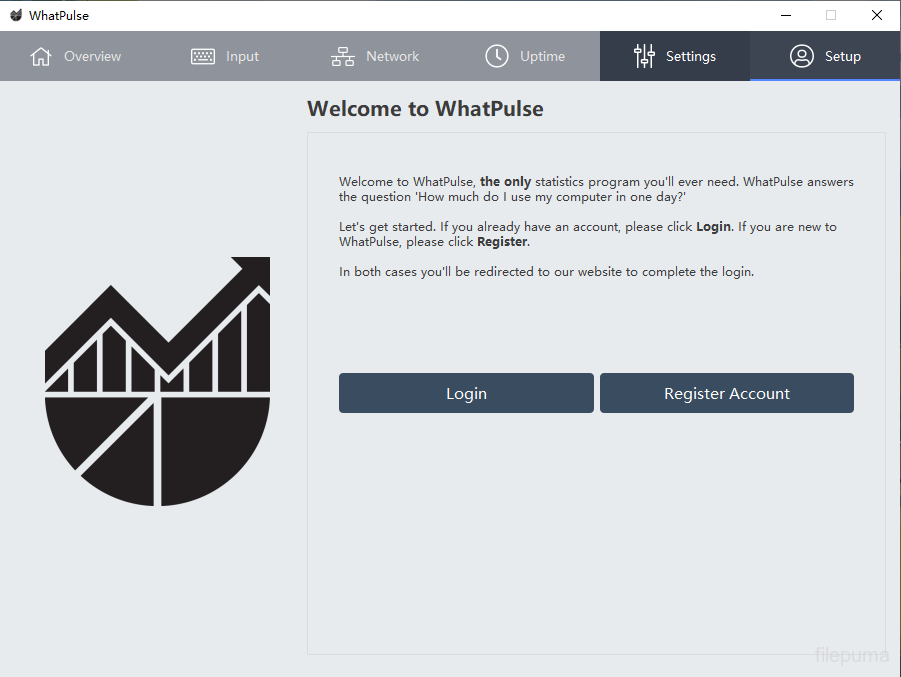
Task: Click the WhatPulse title bar app icon
Action: pyautogui.click(x=16, y=15)
